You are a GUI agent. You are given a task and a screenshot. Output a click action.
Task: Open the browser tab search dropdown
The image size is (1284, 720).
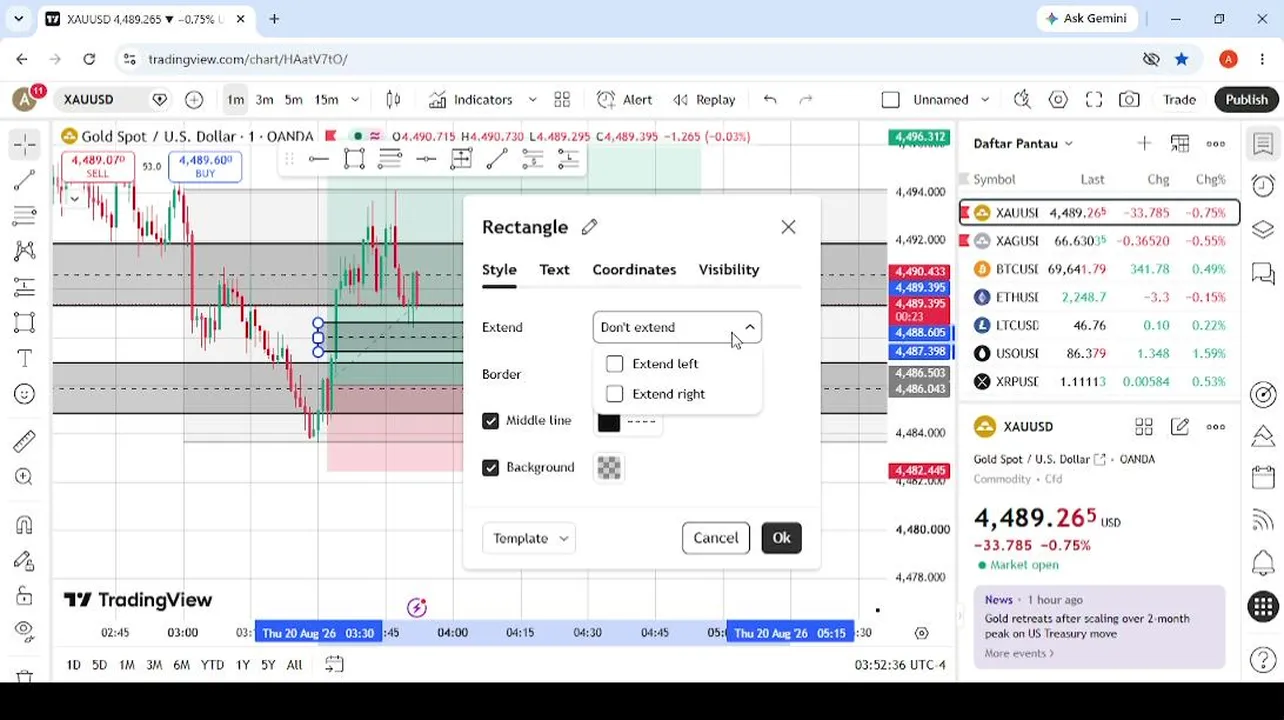click(x=18, y=18)
